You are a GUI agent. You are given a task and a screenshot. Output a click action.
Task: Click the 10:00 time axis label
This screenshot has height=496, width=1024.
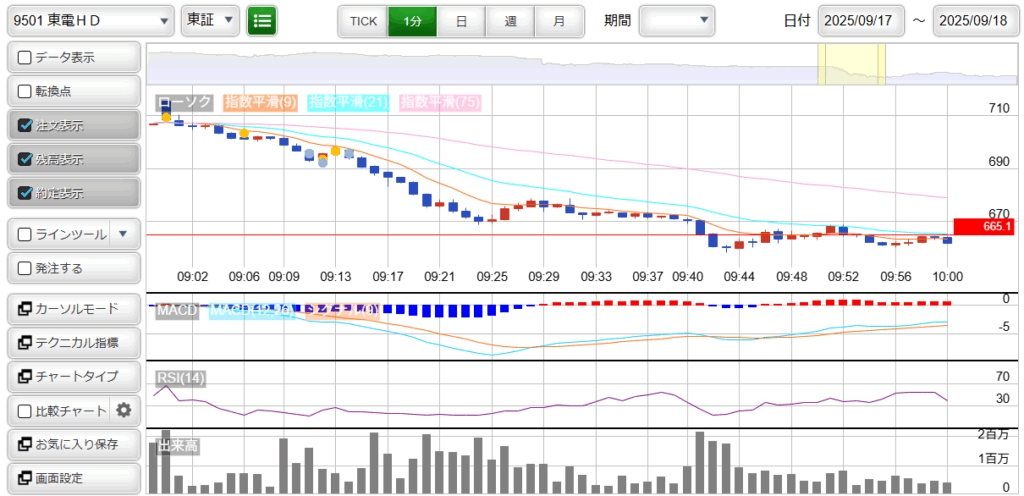[x=948, y=277]
